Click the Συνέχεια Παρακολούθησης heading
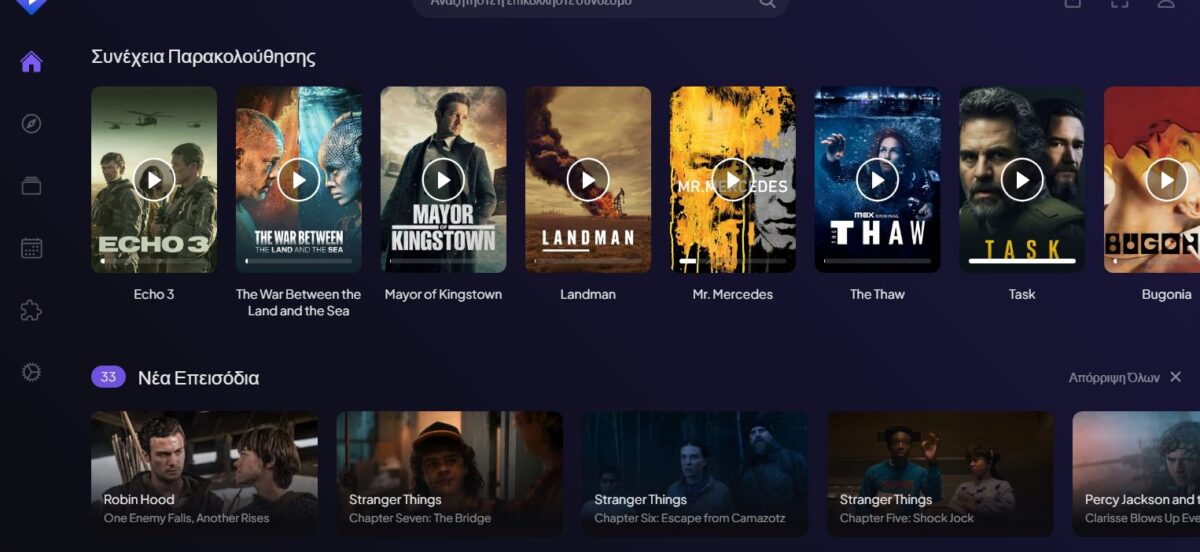This screenshot has width=1200, height=552. point(203,56)
